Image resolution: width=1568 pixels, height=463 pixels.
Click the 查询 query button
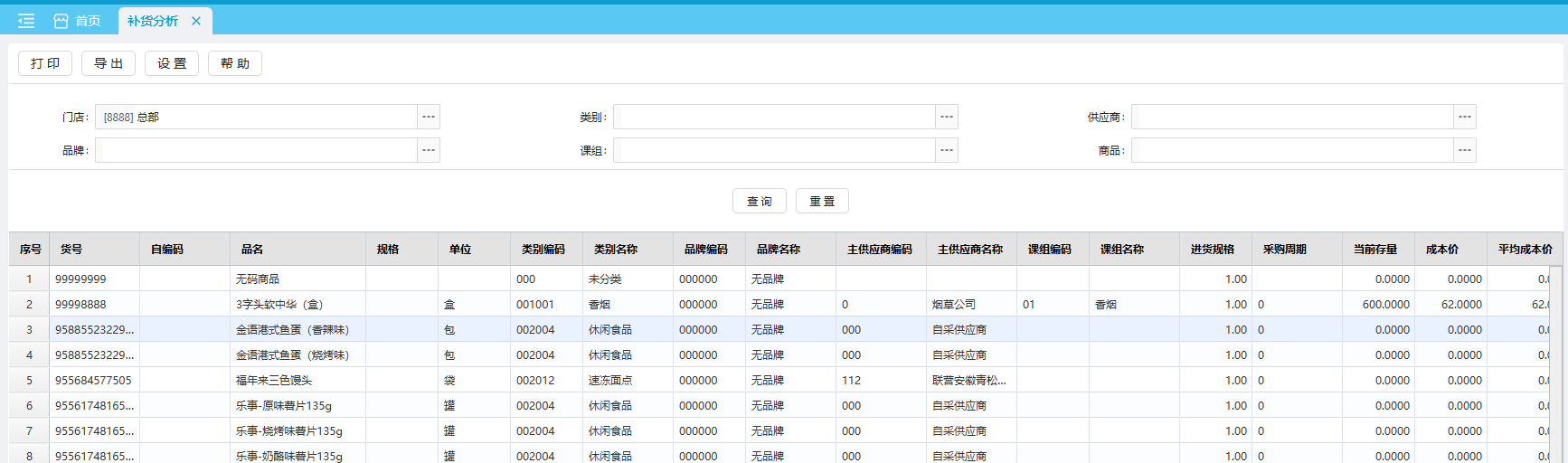point(760,201)
